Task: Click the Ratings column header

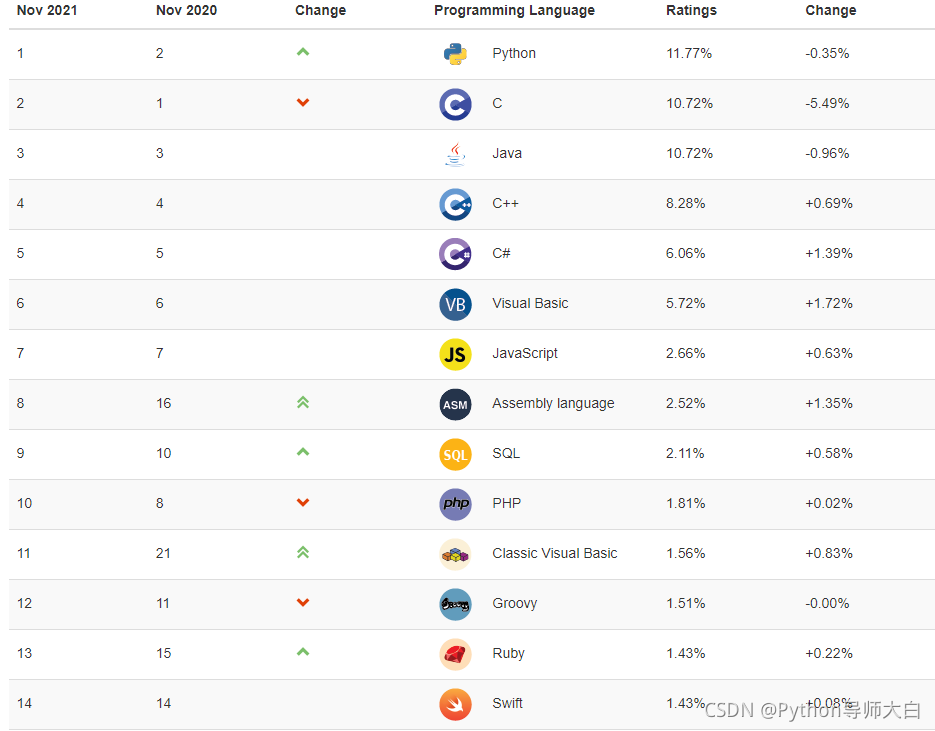Action: (x=691, y=11)
